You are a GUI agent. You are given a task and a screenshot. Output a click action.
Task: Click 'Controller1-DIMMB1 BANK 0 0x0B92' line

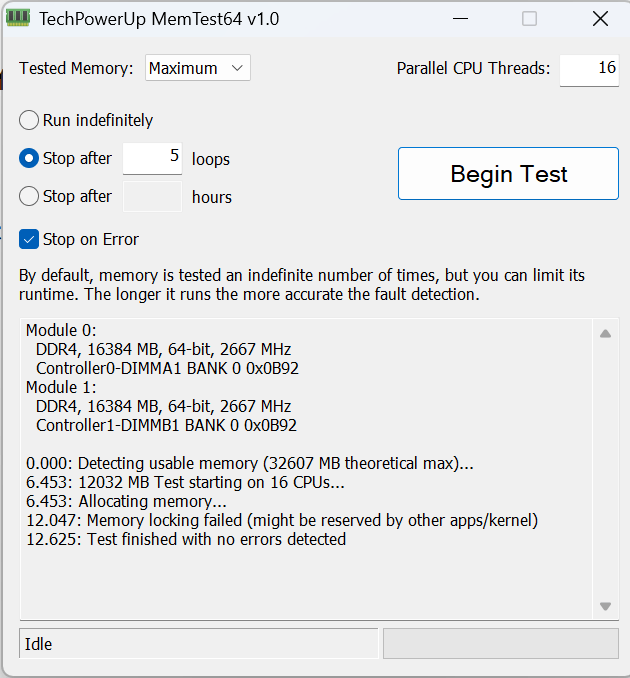[x=166, y=425]
